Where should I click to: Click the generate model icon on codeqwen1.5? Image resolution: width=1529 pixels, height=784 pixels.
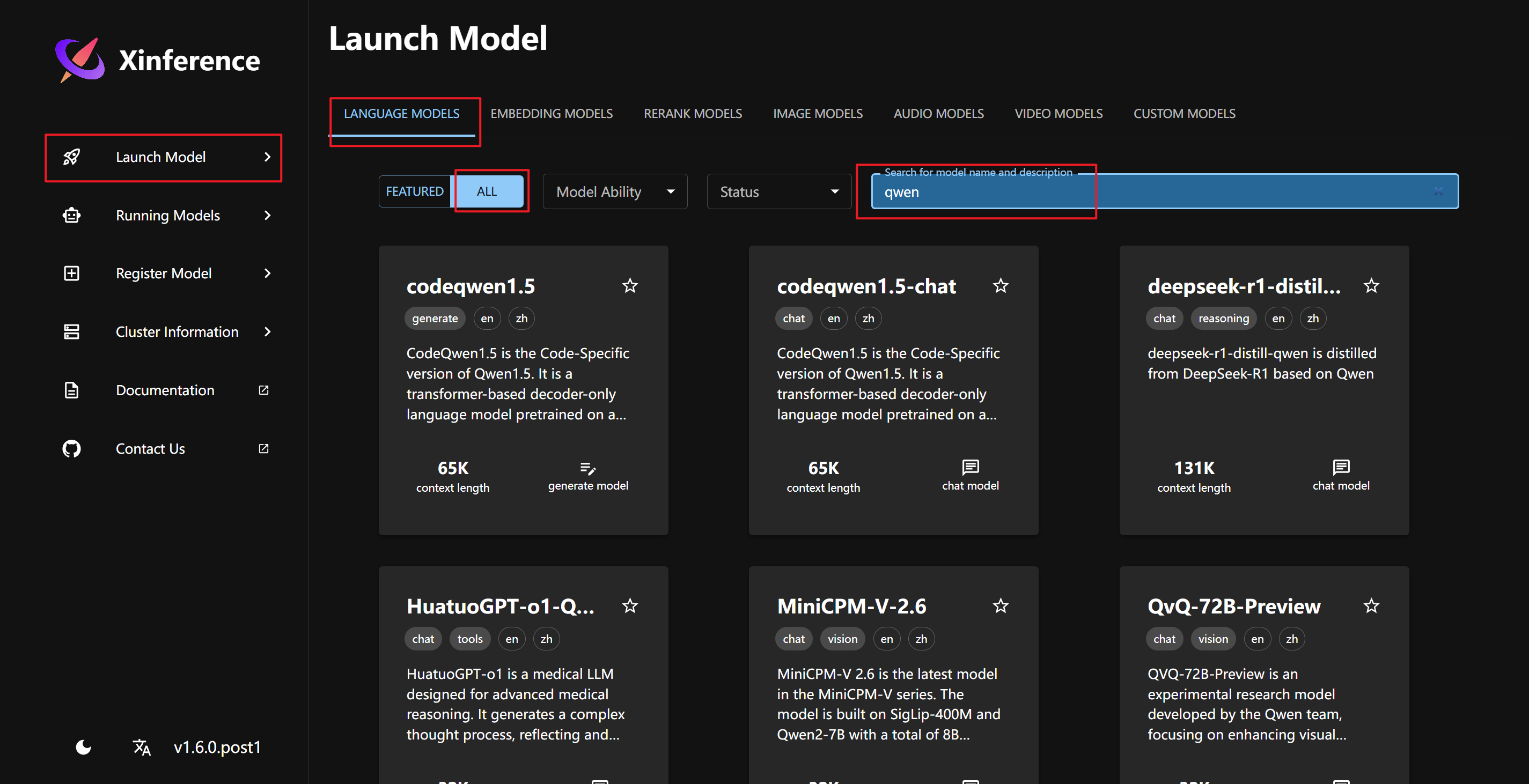click(x=587, y=468)
